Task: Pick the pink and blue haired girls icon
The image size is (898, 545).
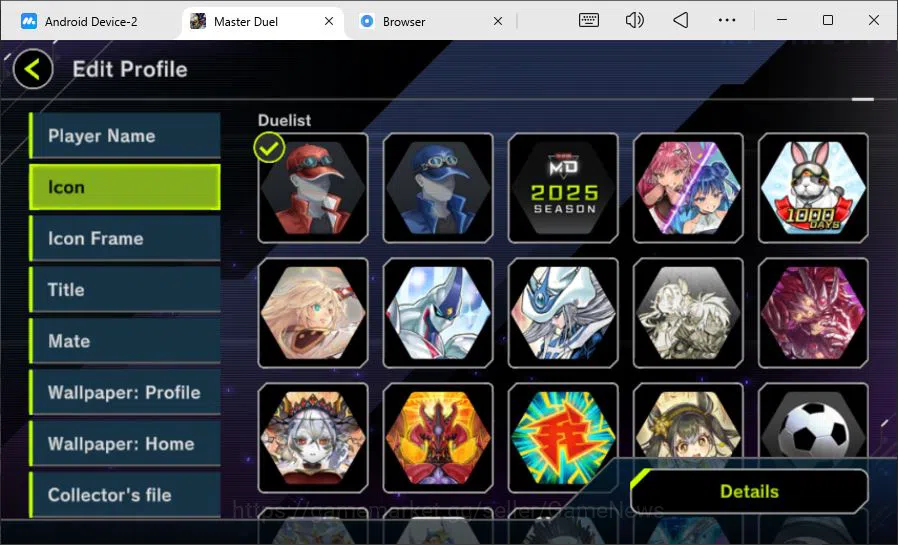Action: 688,188
